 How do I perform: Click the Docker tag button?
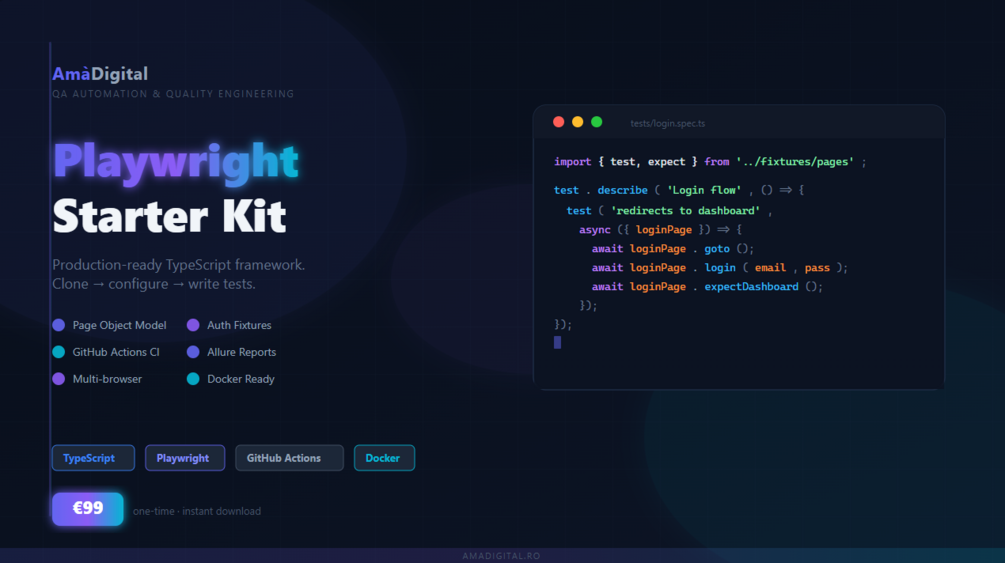pyautogui.click(x=384, y=458)
